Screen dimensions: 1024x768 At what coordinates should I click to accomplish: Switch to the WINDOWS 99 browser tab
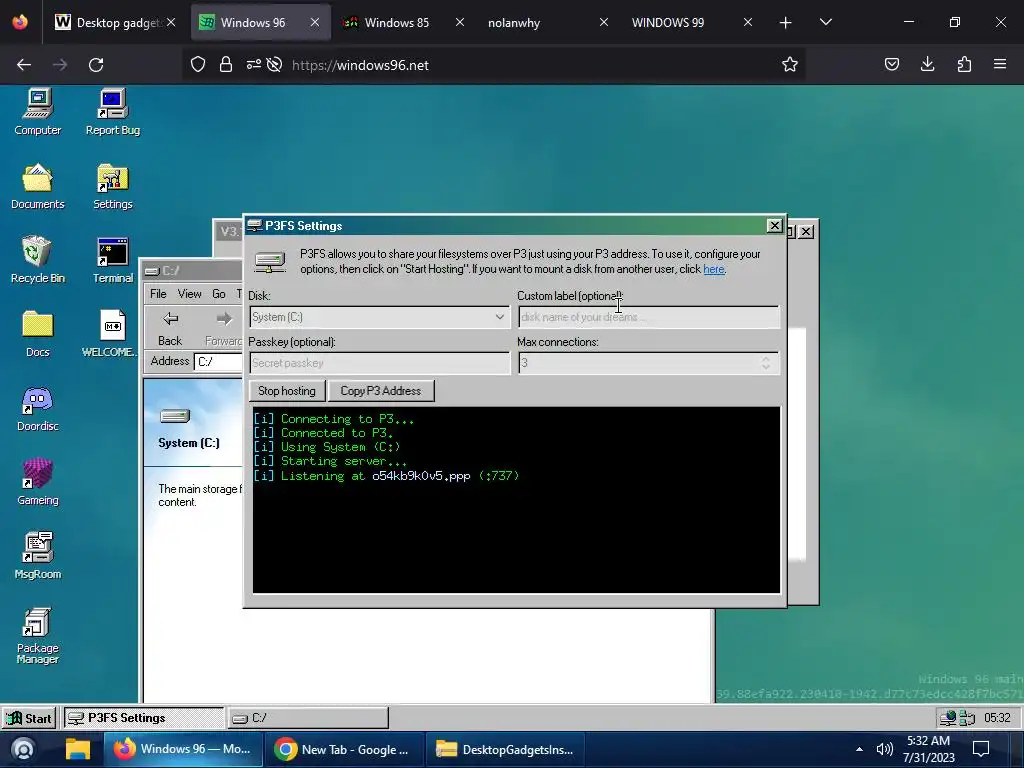point(667,22)
